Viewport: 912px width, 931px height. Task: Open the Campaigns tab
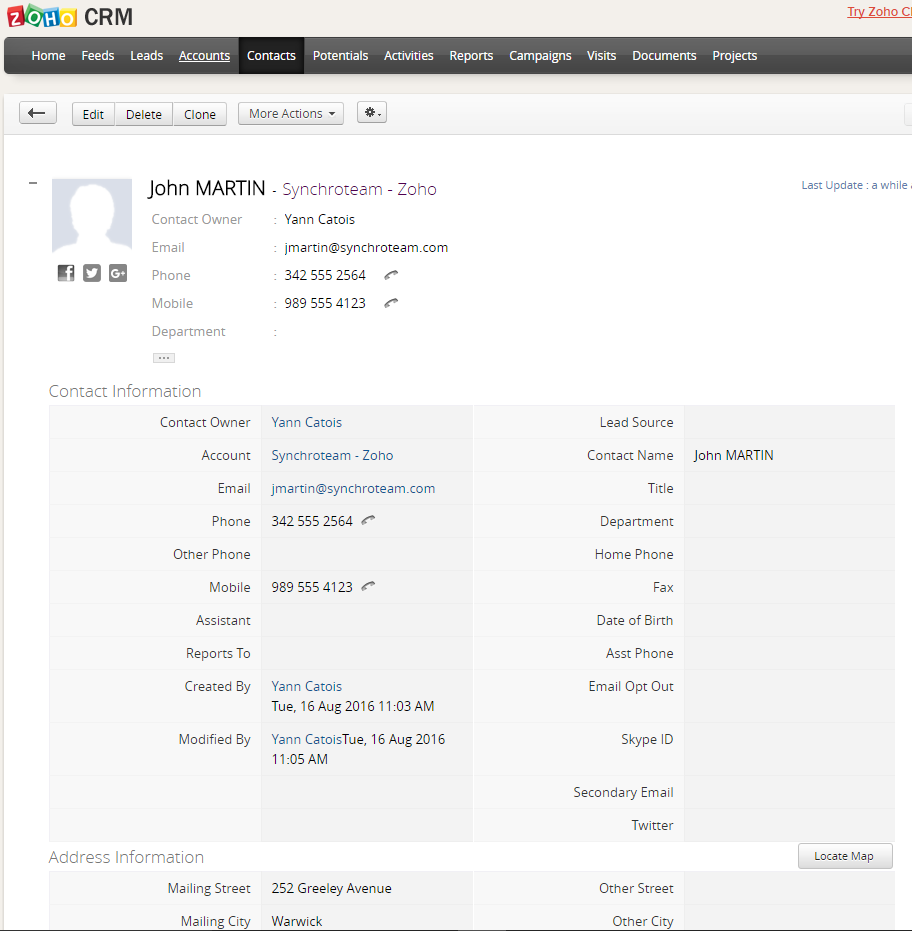540,56
